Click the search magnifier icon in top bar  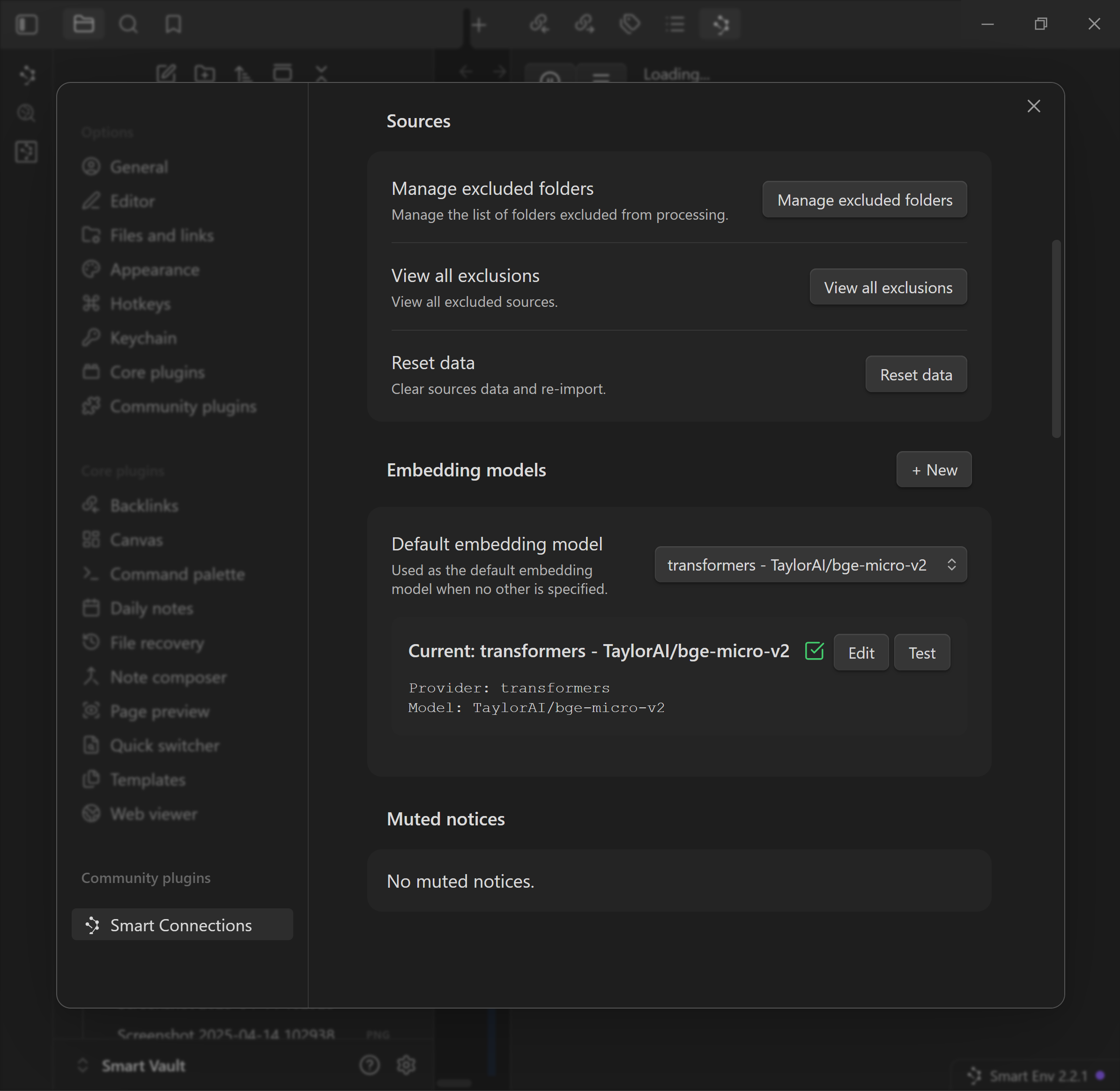128,24
